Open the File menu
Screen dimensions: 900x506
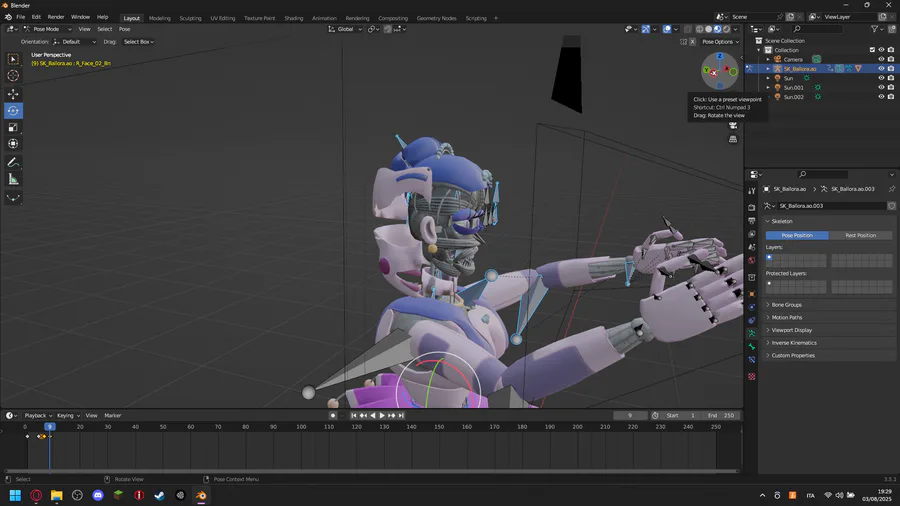(21, 17)
